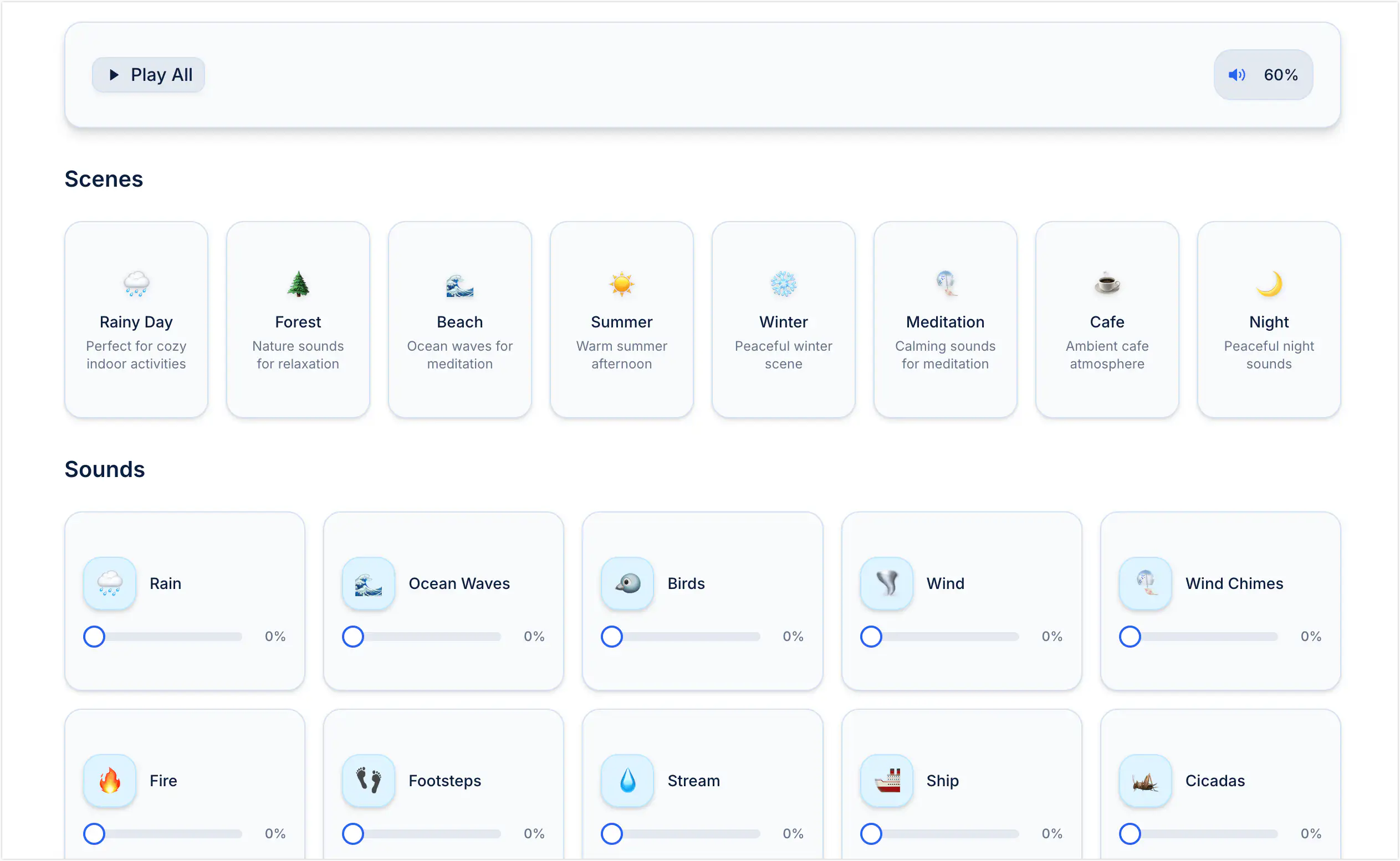
Task: Enable the Fire sound icon
Action: tap(109, 780)
